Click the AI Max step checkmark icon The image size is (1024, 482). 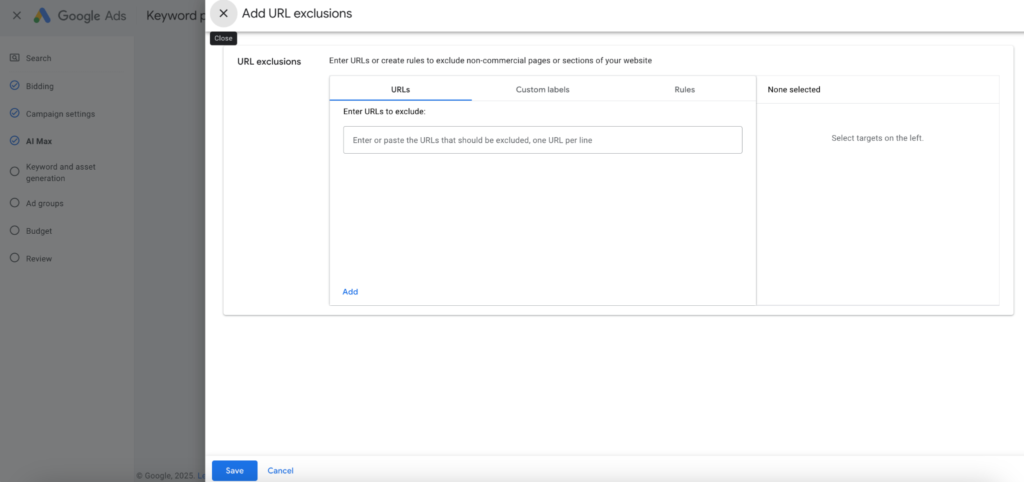pos(14,142)
